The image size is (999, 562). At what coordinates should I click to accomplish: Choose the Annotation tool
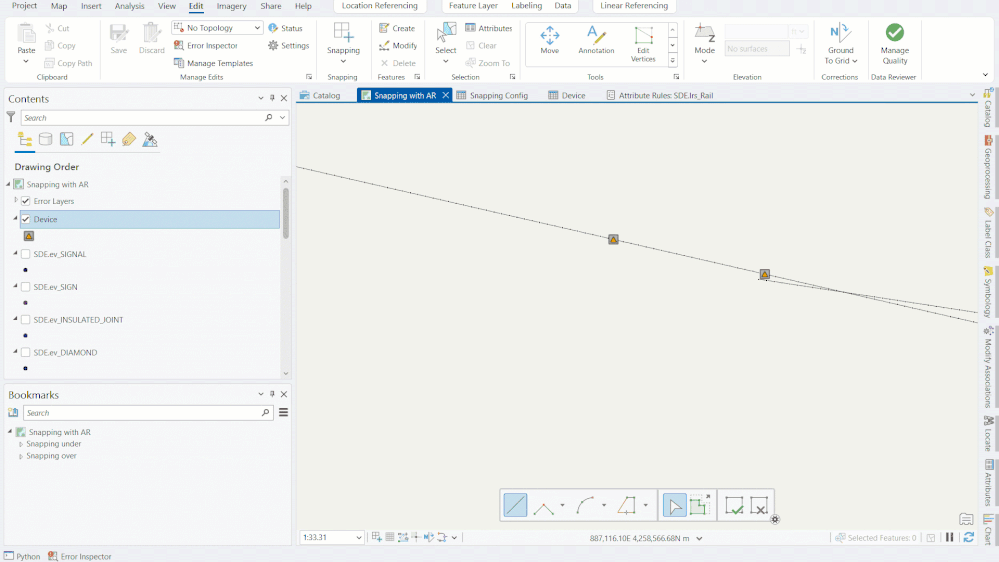596,40
